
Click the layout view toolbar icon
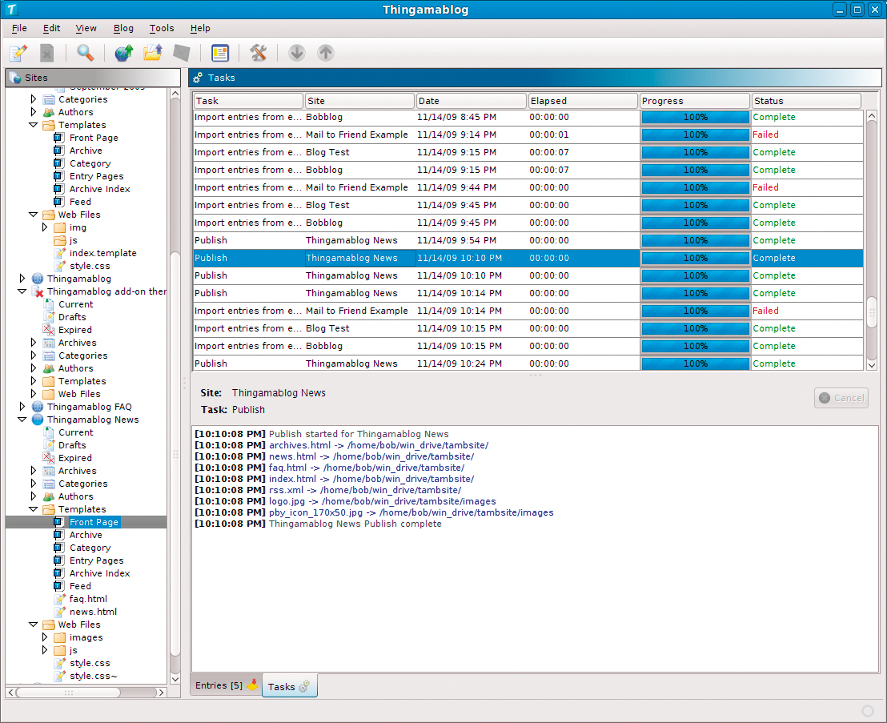[x=220, y=53]
